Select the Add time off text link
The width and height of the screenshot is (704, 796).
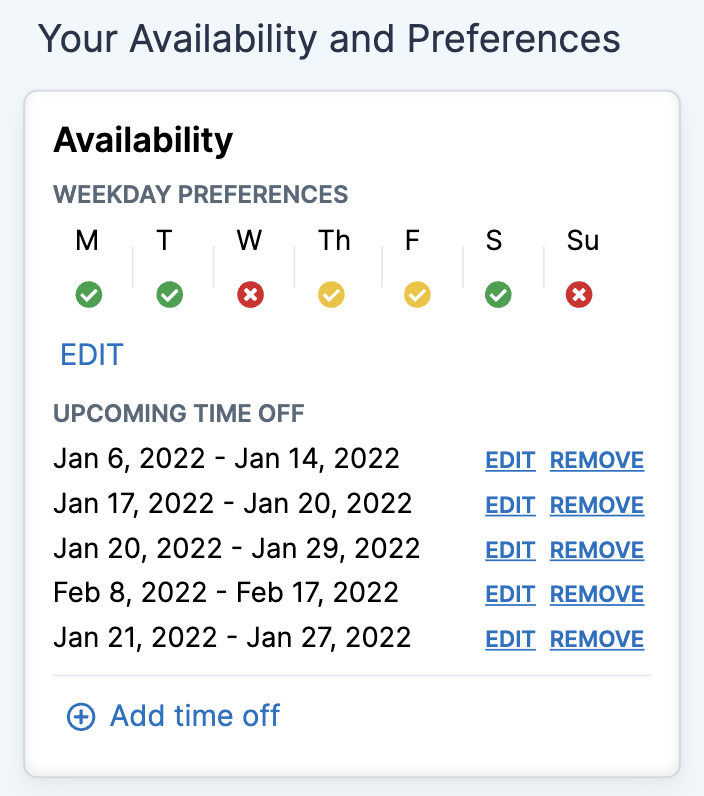[x=195, y=716]
